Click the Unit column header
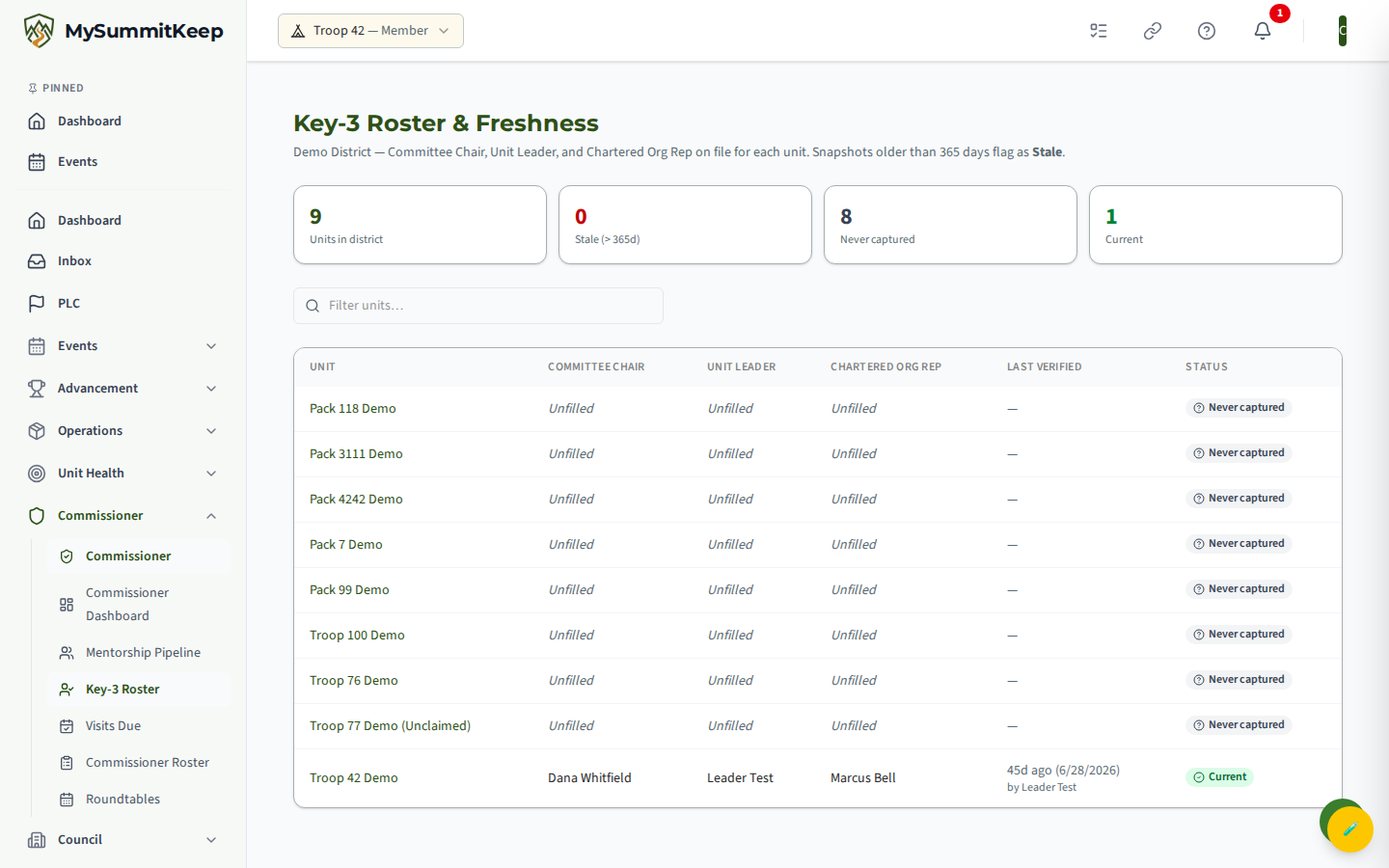The height and width of the screenshot is (868, 1389). (x=322, y=367)
